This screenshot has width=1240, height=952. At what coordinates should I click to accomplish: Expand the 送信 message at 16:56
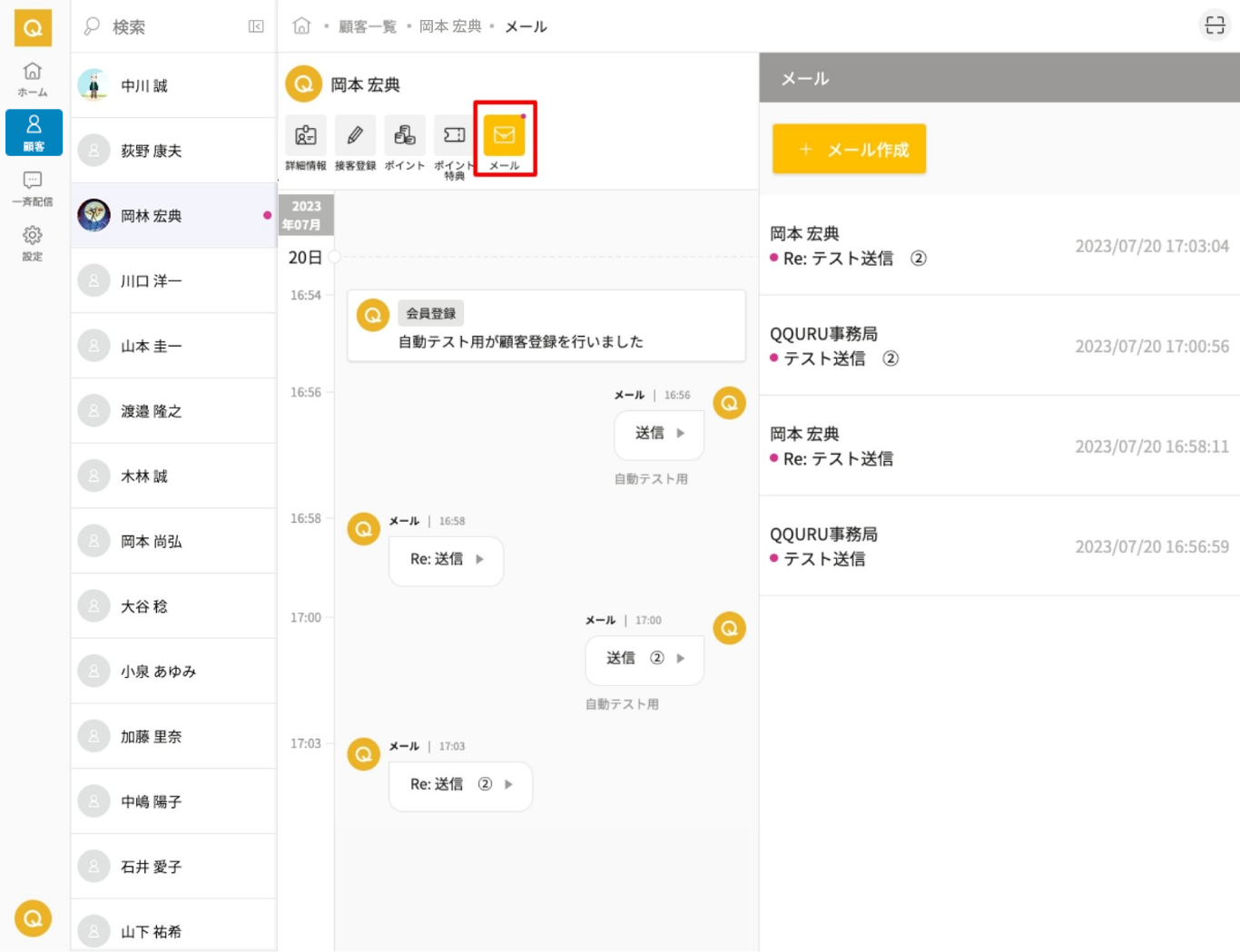click(x=659, y=434)
